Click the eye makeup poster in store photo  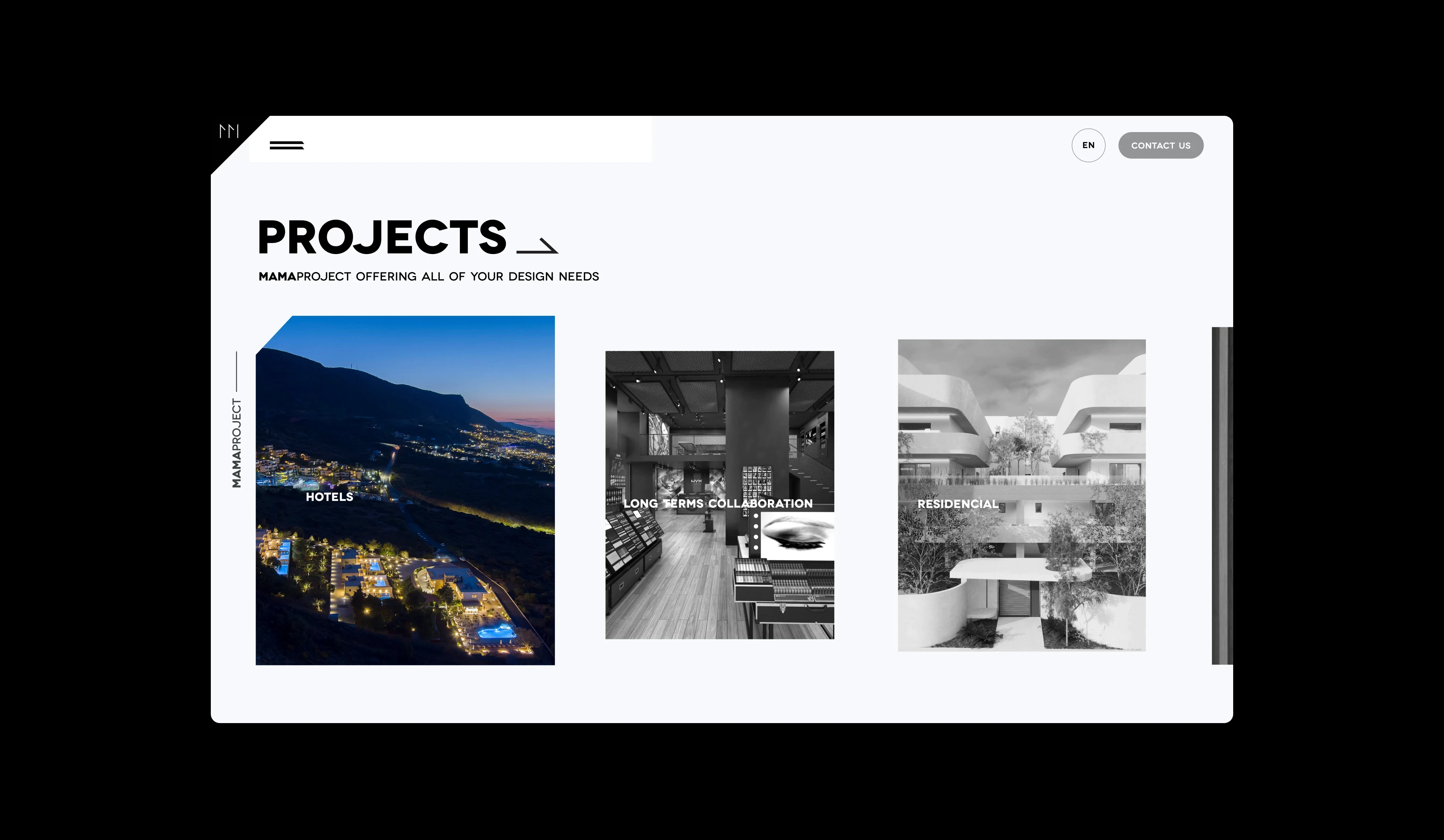coord(797,536)
